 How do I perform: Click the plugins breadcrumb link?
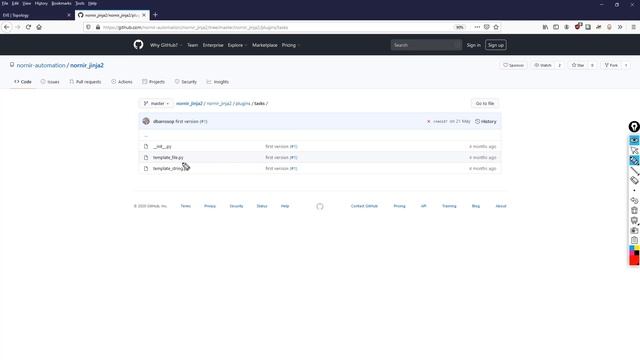tap(243, 104)
